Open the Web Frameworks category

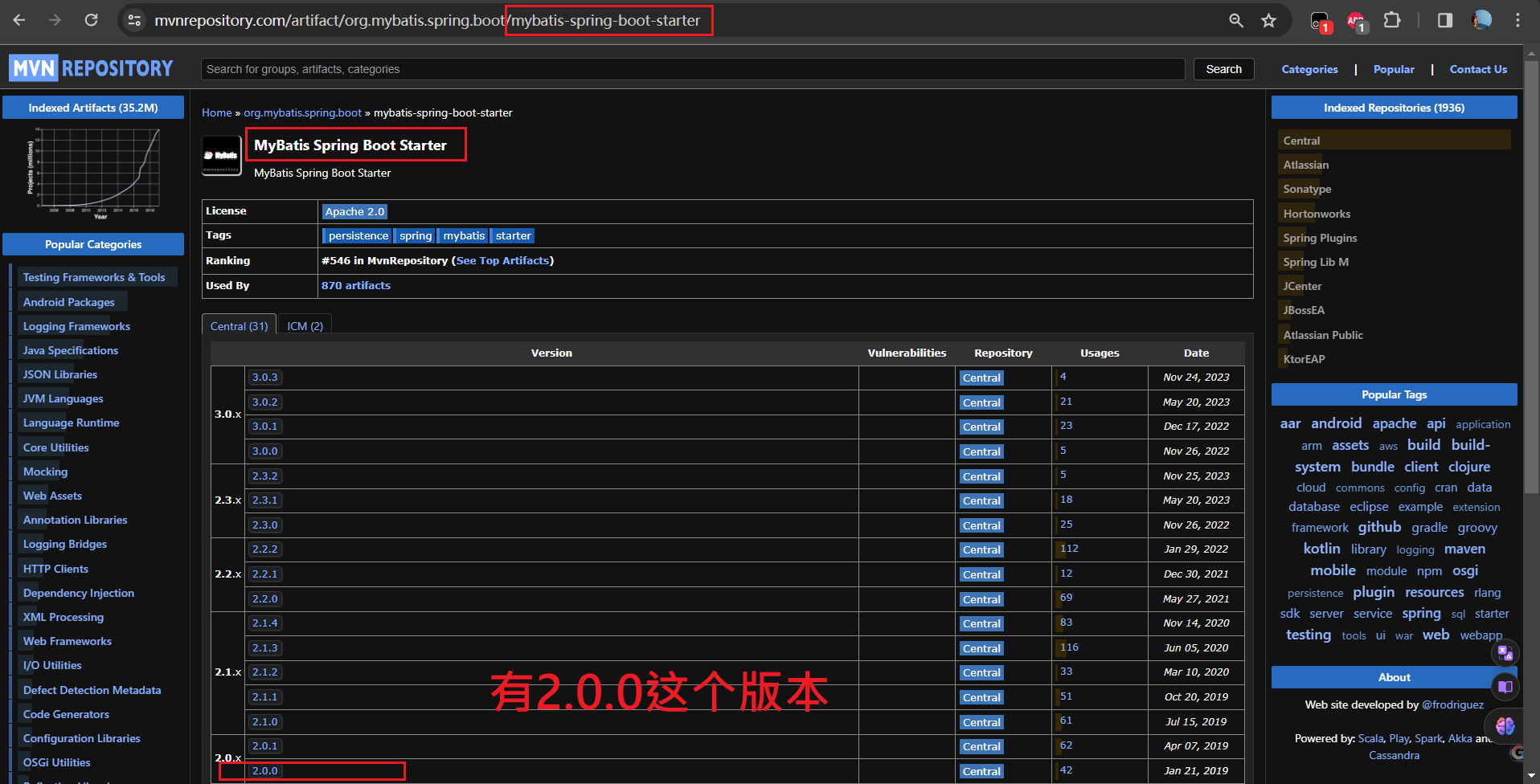click(x=68, y=641)
